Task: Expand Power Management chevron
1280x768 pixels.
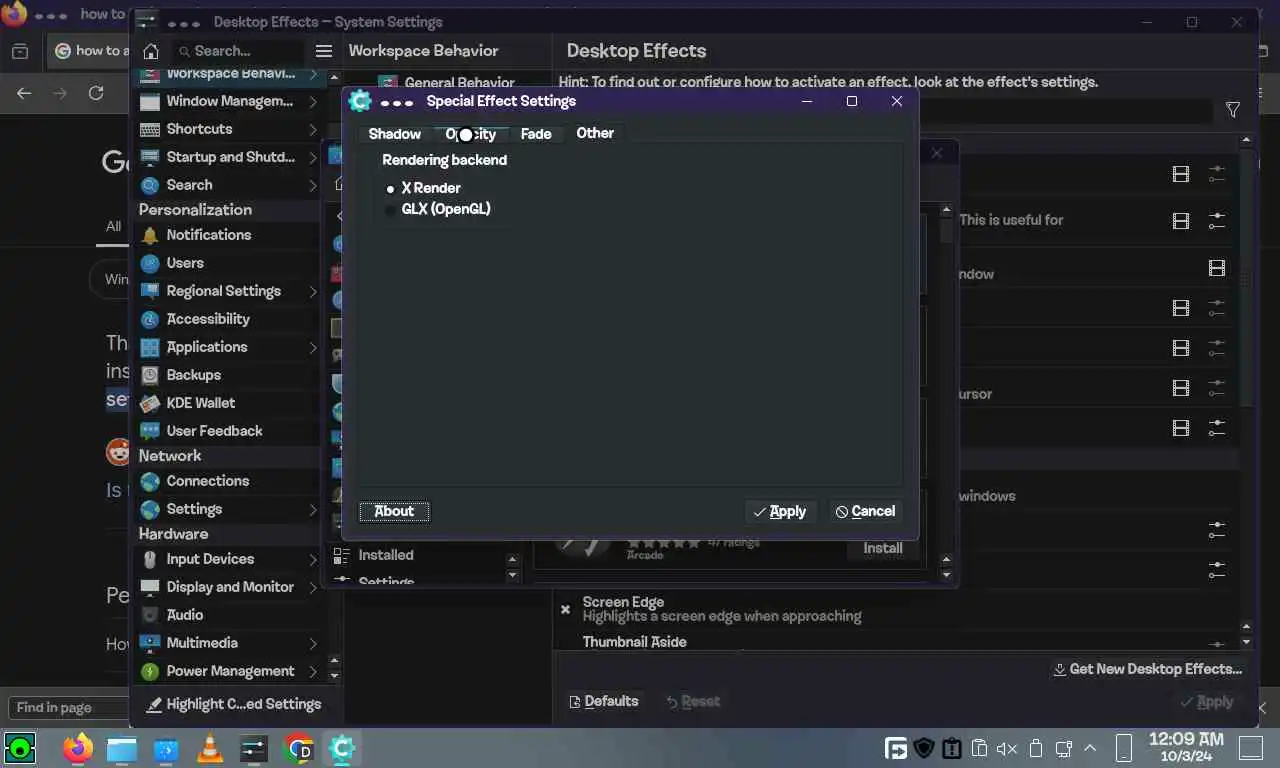Action: coord(313,672)
